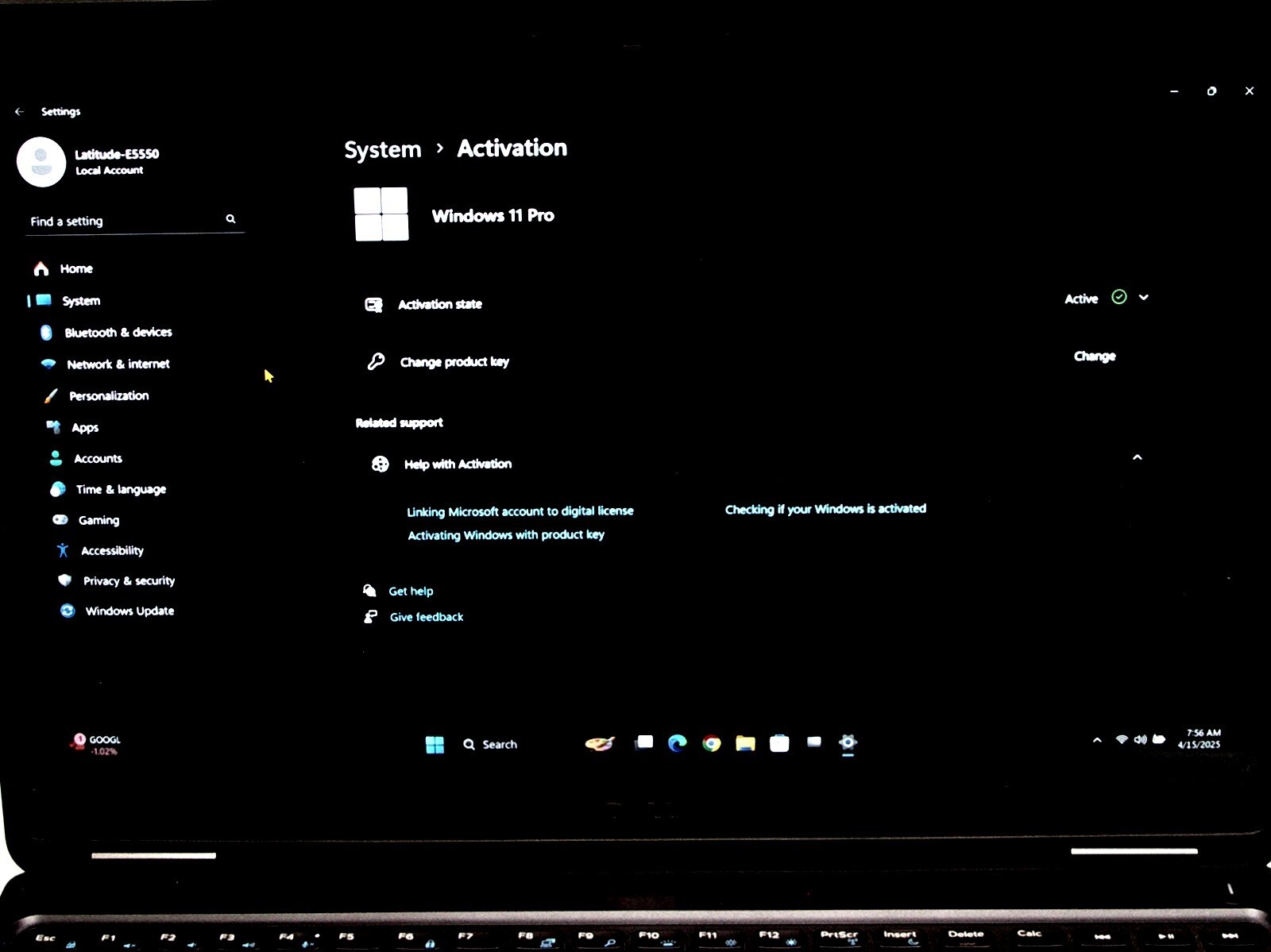1271x952 pixels.
Task: Click the Gaming controller icon
Action: (60, 519)
